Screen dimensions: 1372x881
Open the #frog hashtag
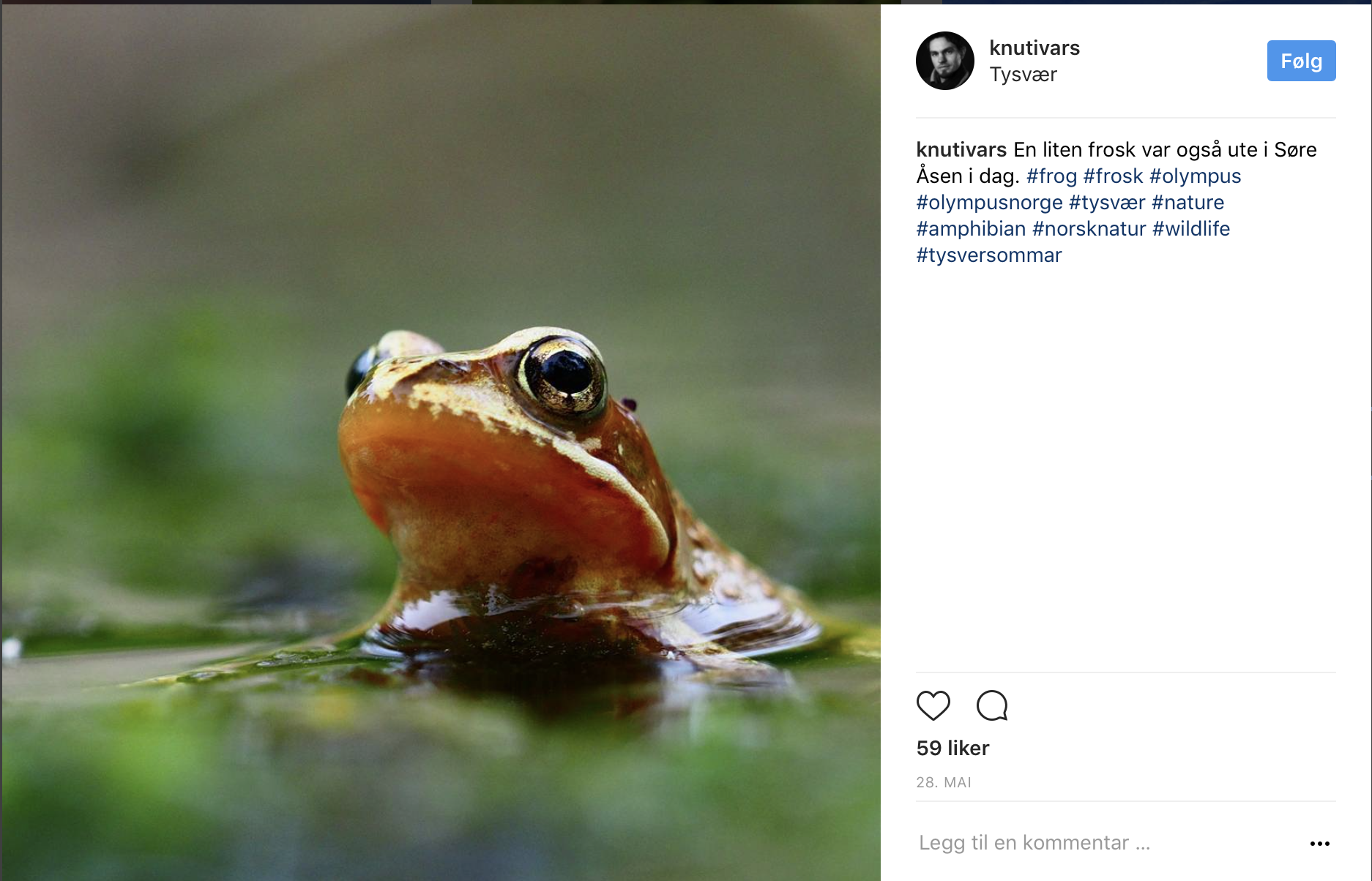1051,176
